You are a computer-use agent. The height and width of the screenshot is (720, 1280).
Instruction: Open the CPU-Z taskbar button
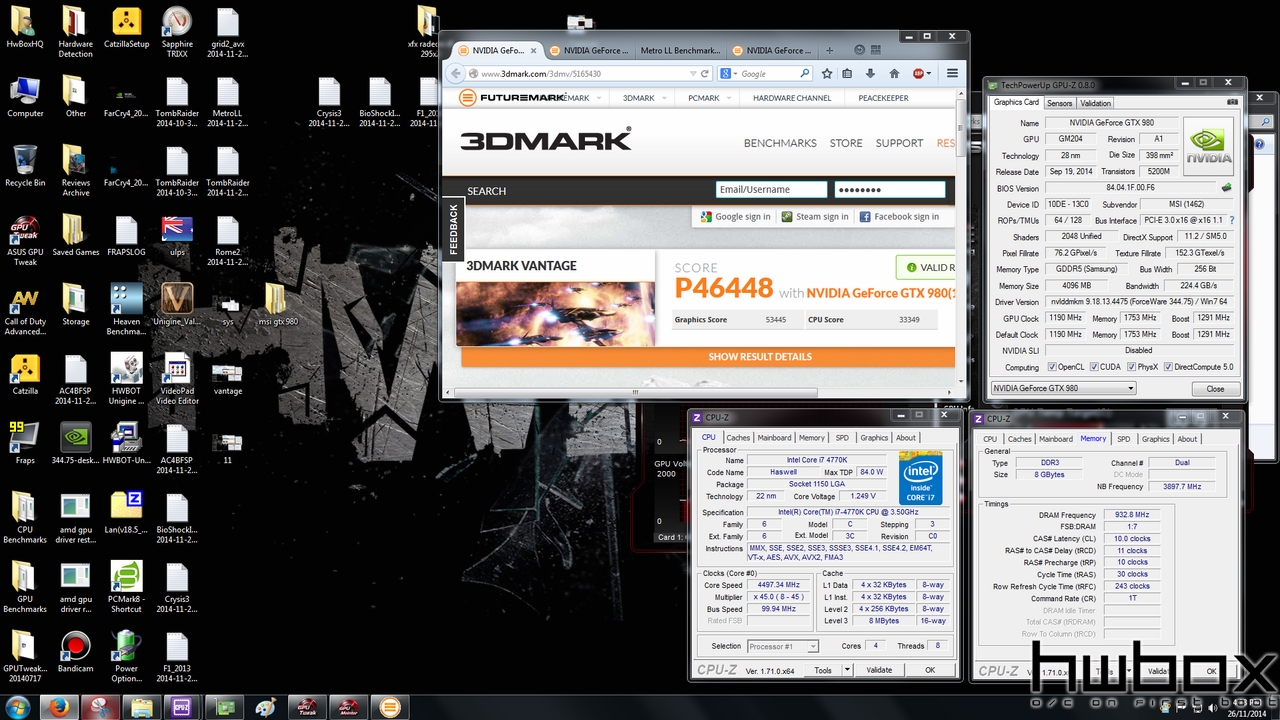[182, 707]
